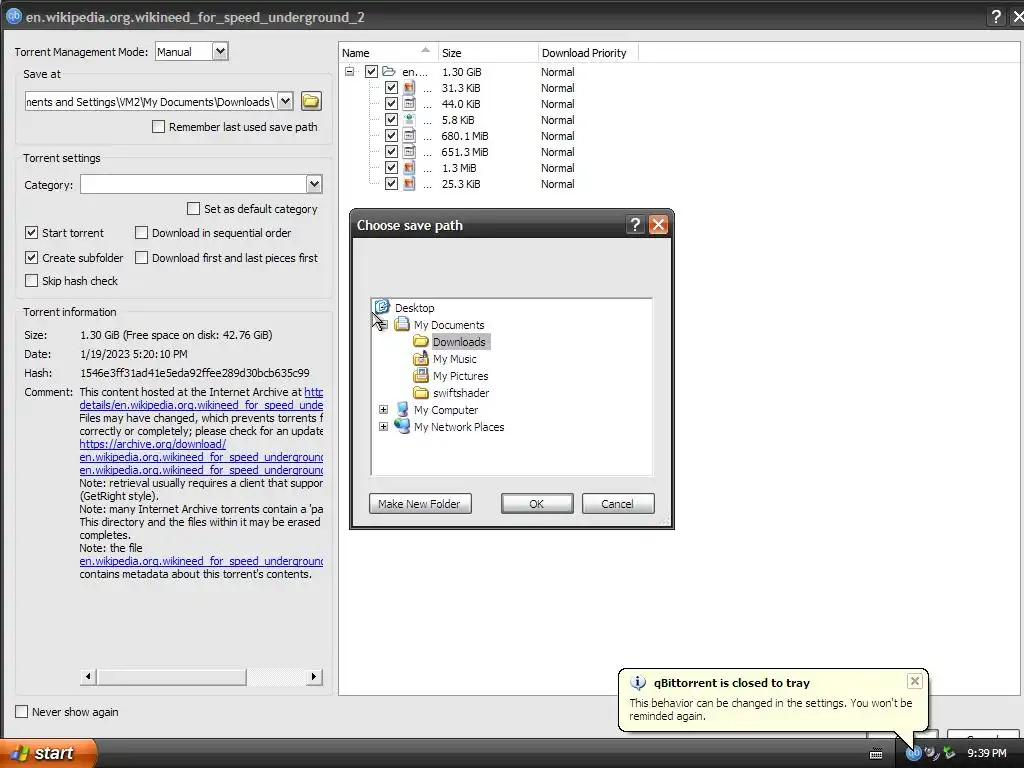Enable Download first and last pieces first
This screenshot has height=768, width=1024.
(x=141, y=257)
